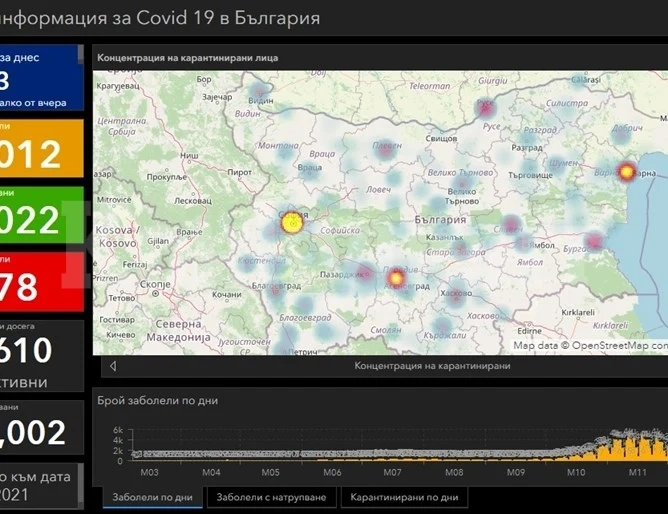Switch to 'Заболели по дни' tab
The image size is (668, 514).
pos(153,497)
